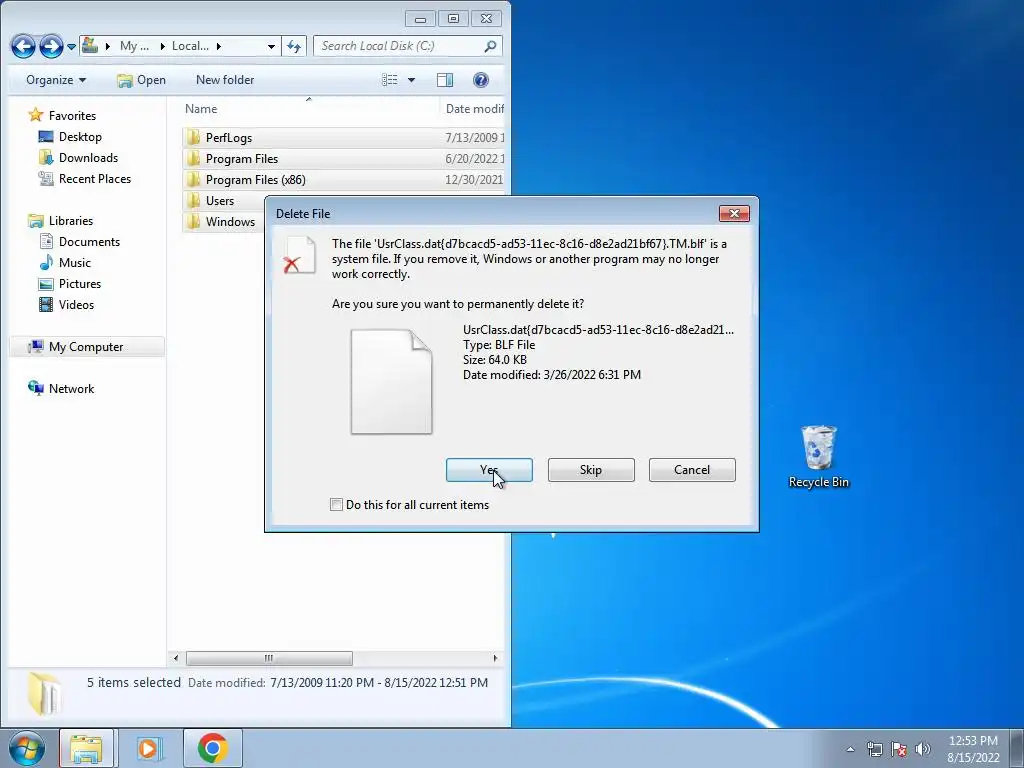Click the Explorer Back navigation arrow

pos(23,46)
